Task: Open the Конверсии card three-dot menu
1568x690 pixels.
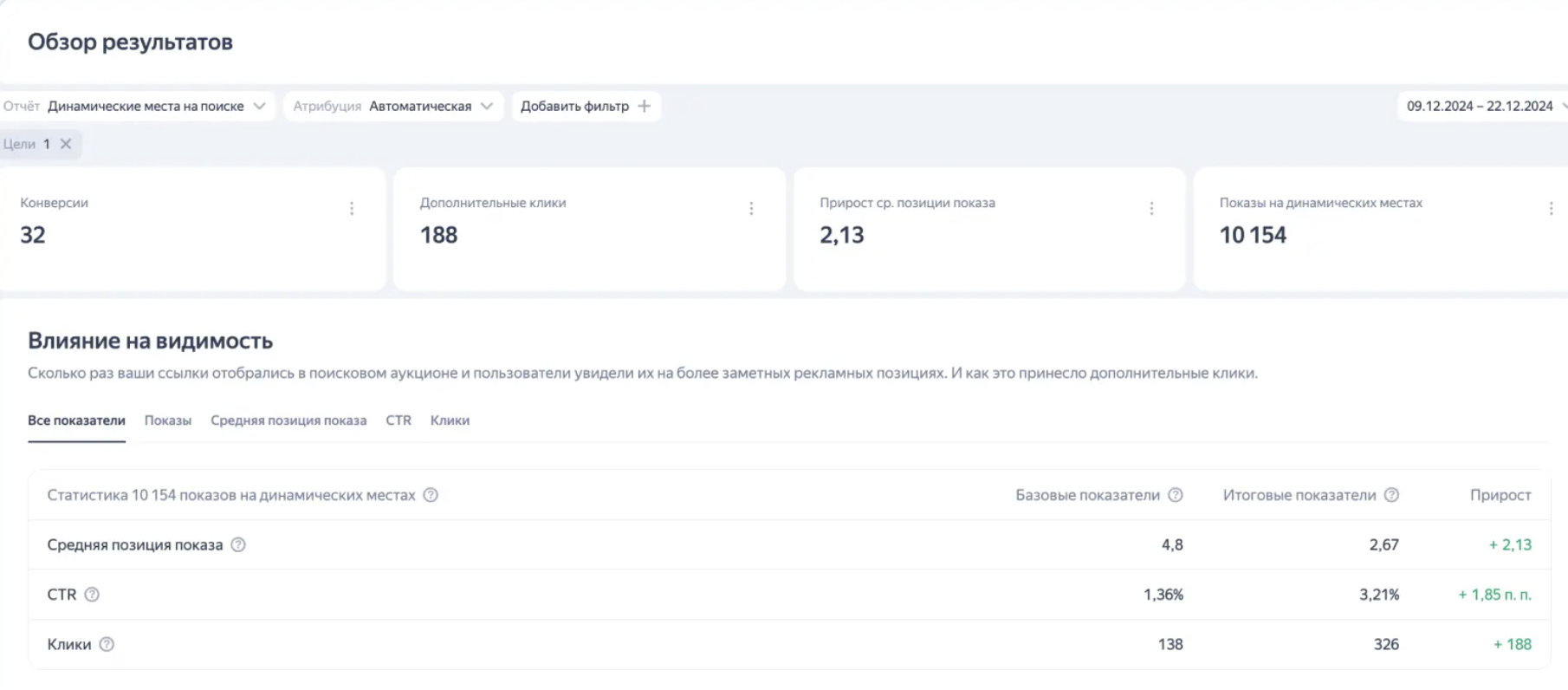Action: point(352,209)
